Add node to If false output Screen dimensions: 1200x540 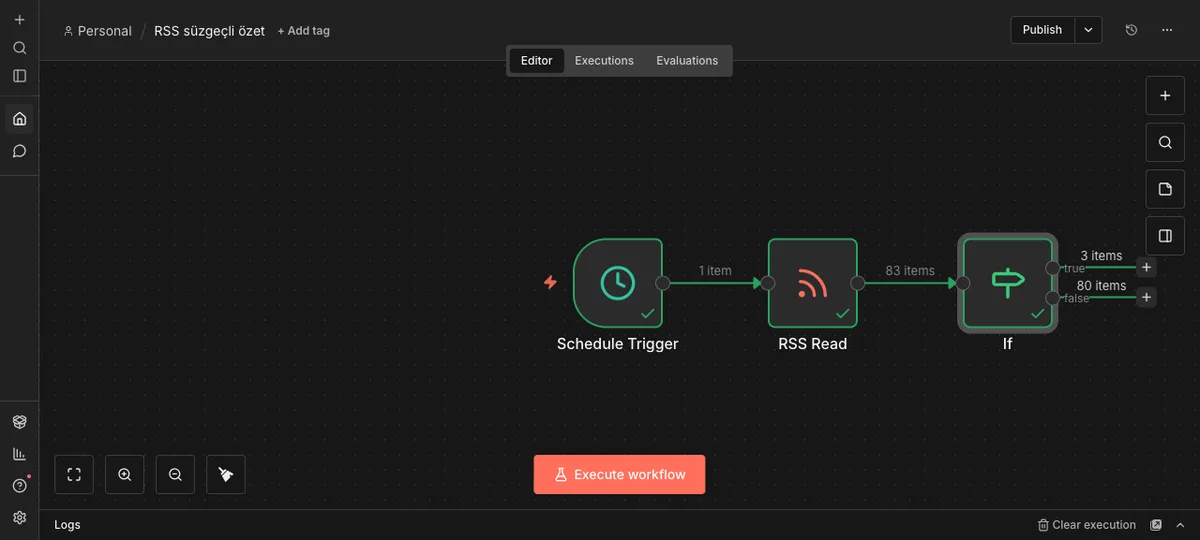1147,297
